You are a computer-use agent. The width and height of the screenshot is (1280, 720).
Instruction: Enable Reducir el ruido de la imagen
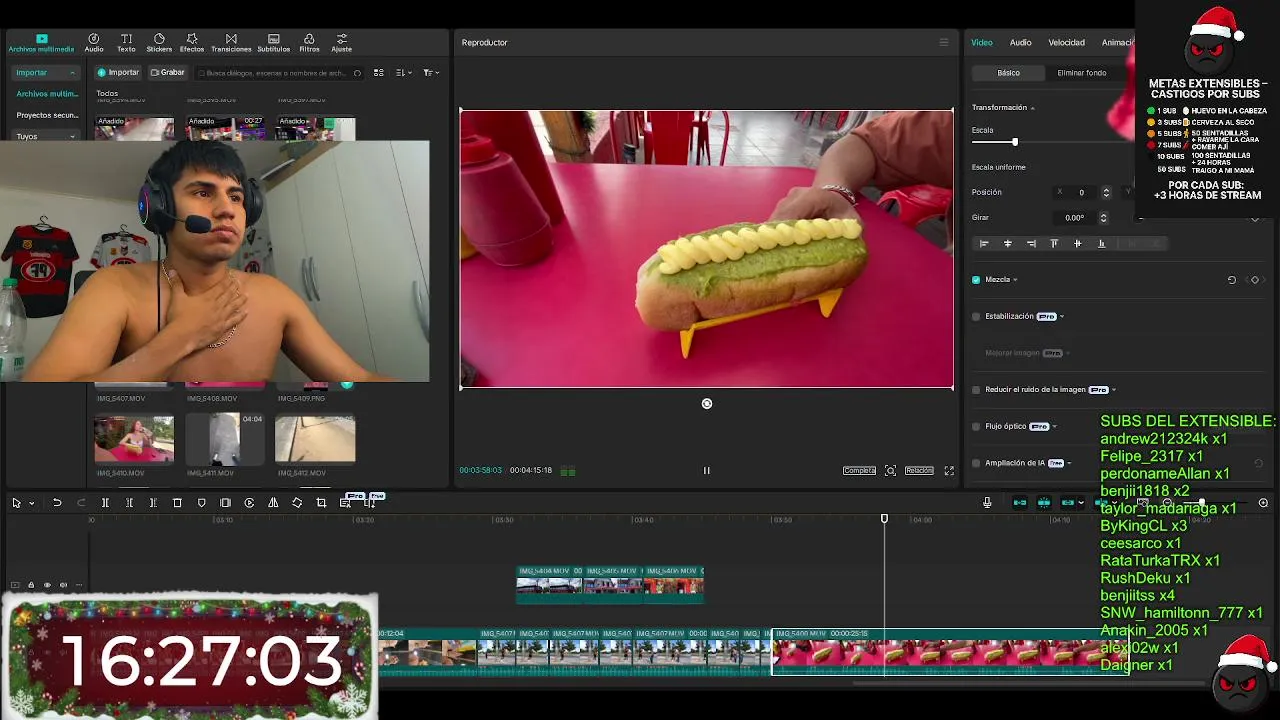(976, 390)
